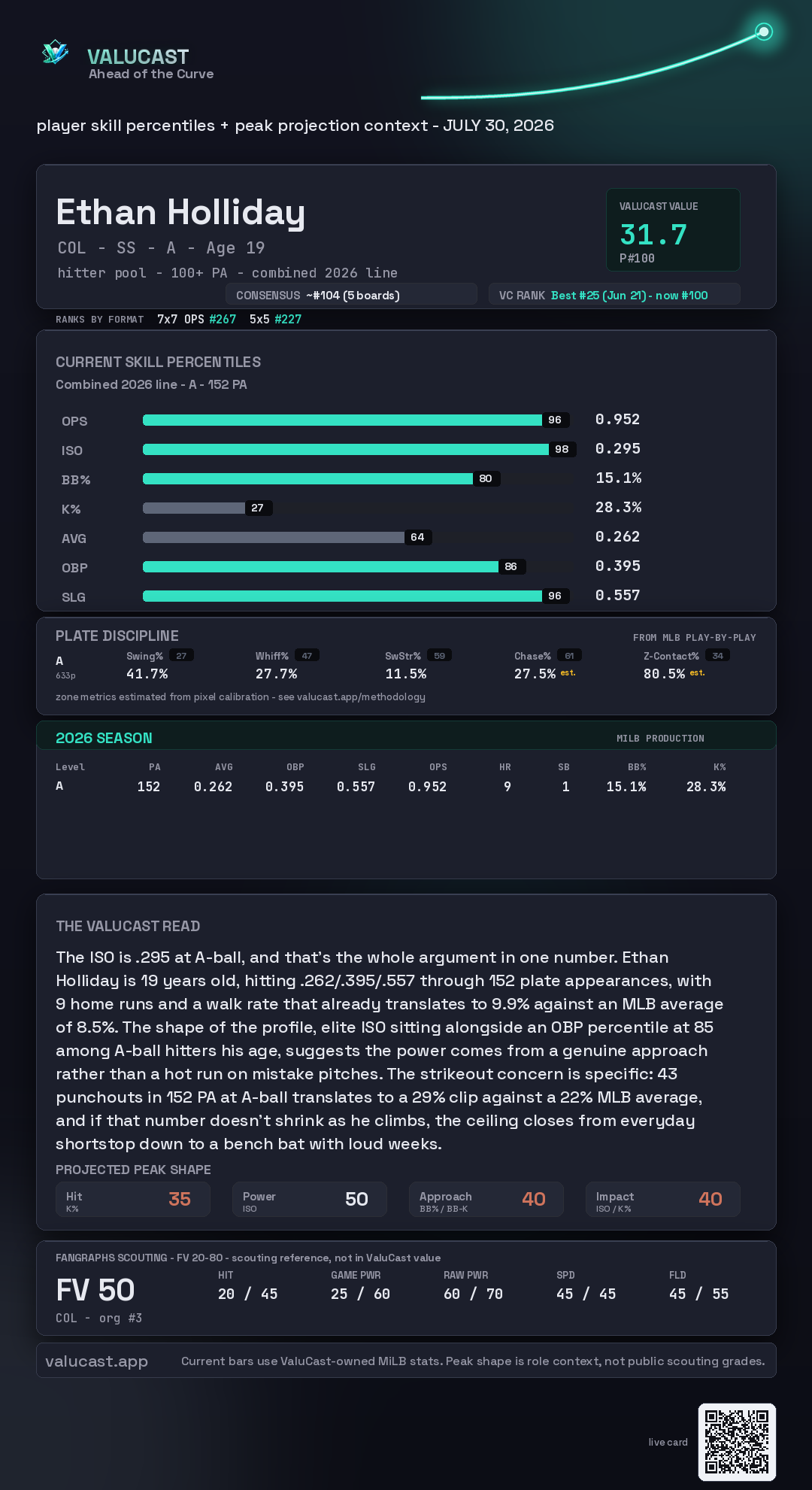Click the 7x7 OPS #267 rank
This screenshot has width=812, height=1490.
[x=196, y=319]
